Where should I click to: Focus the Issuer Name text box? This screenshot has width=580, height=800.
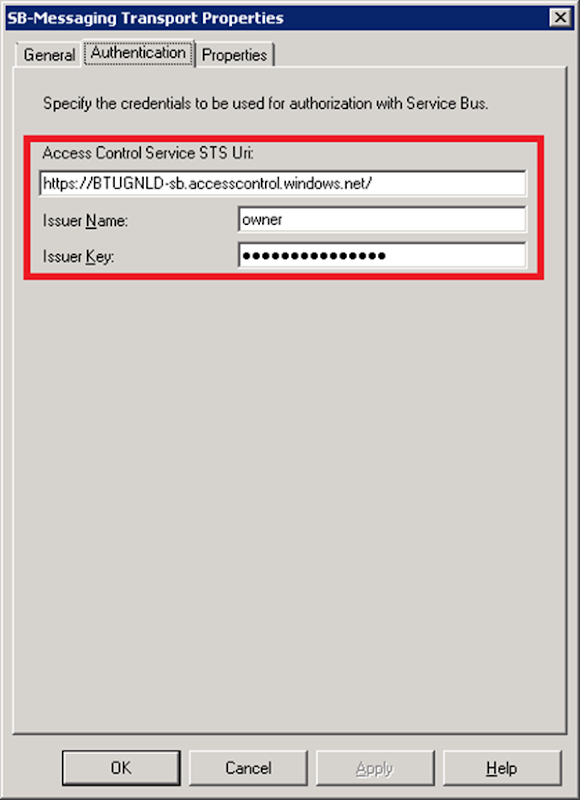click(382, 219)
